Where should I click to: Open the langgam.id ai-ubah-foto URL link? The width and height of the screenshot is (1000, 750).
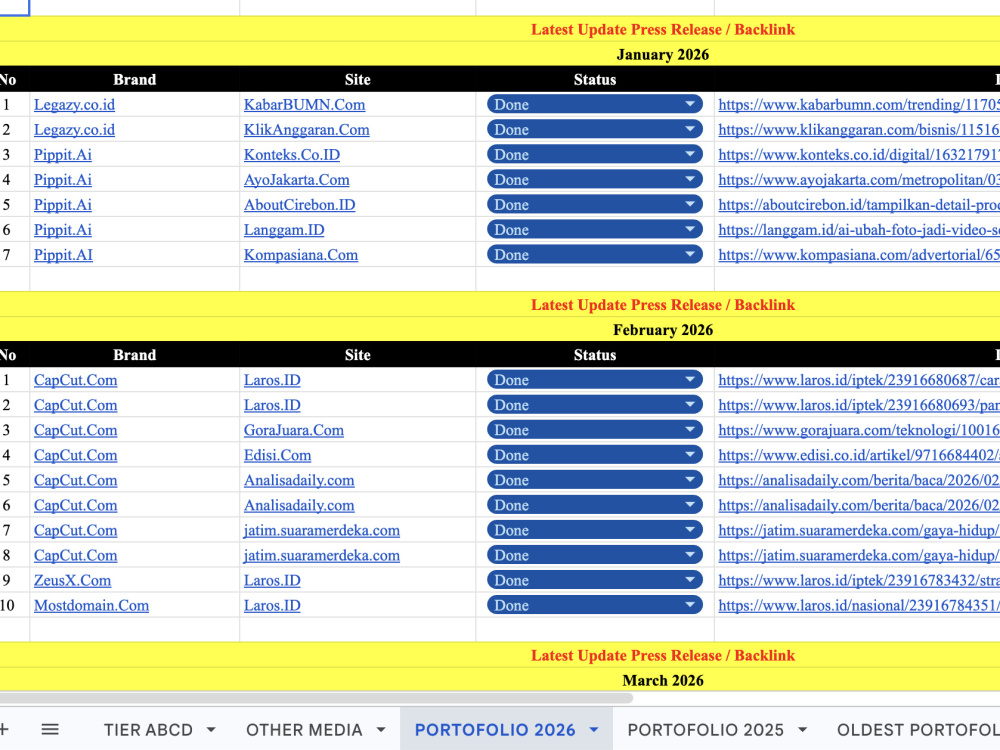coord(858,230)
